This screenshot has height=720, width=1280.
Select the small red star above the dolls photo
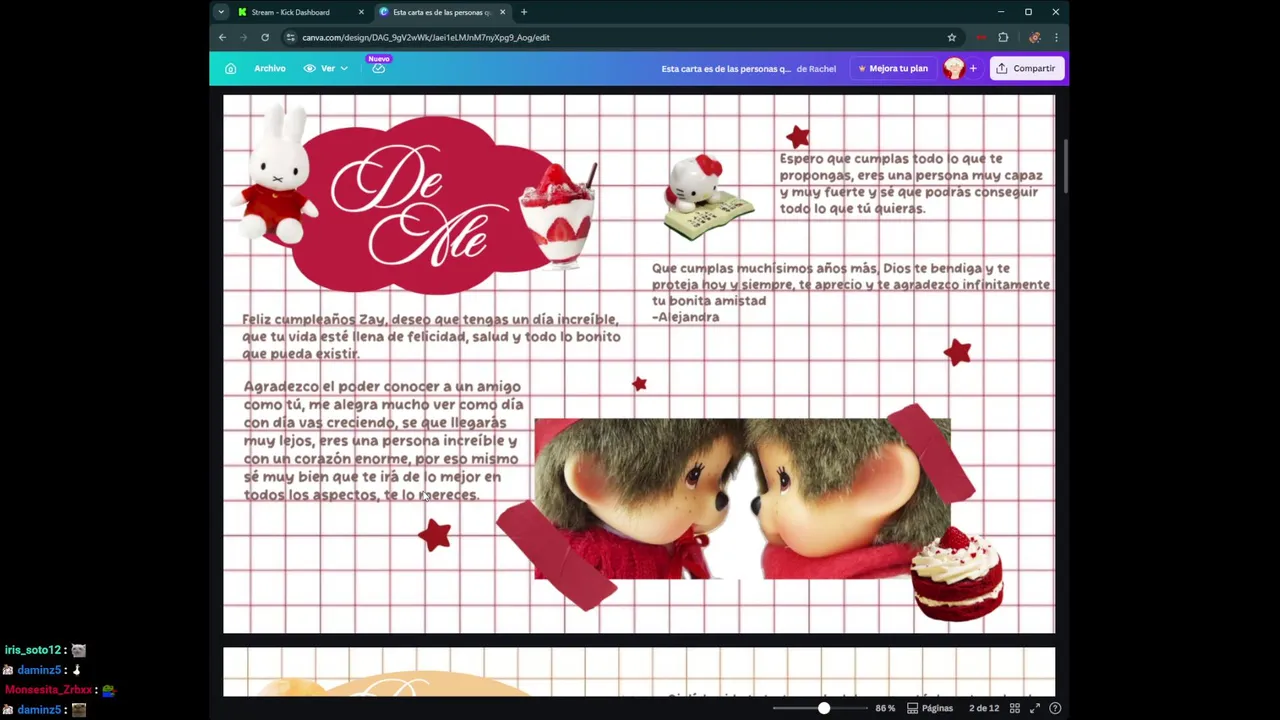[x=639, y=384]
